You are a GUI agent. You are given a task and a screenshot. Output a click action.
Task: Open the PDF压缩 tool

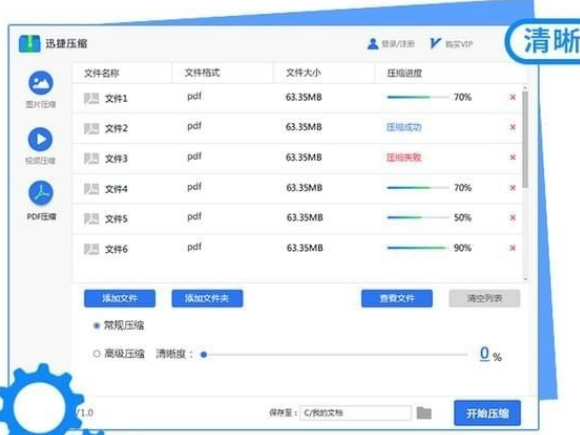pos(41,201)
